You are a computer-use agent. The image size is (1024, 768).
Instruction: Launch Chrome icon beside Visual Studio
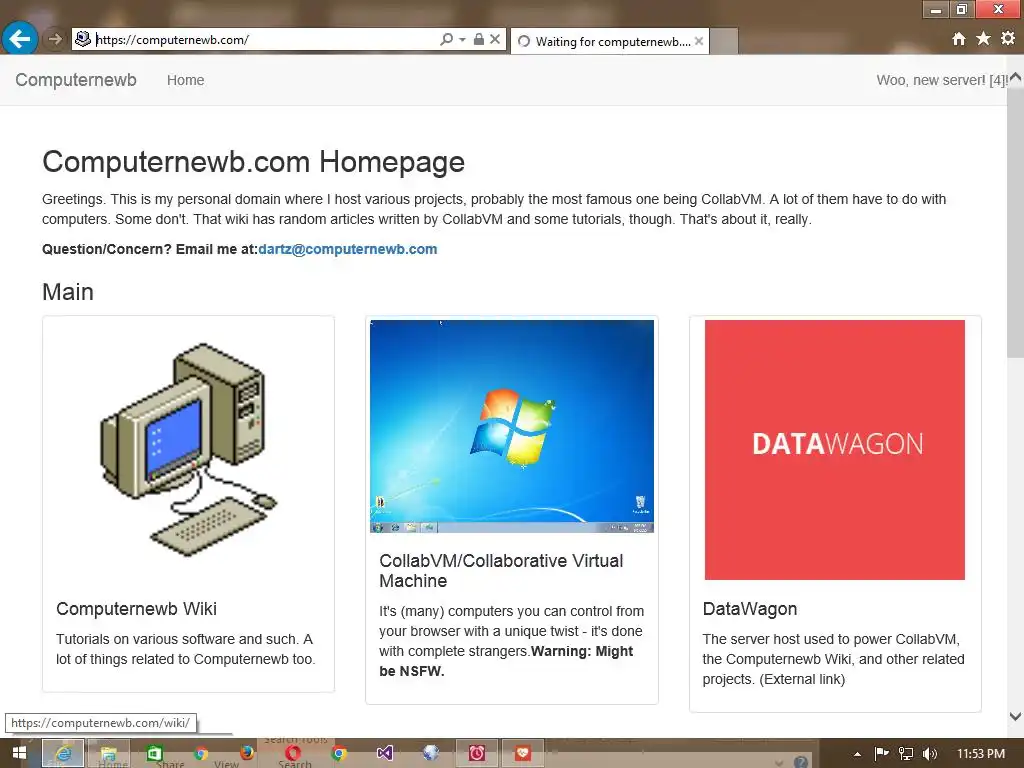coord(338,753)
